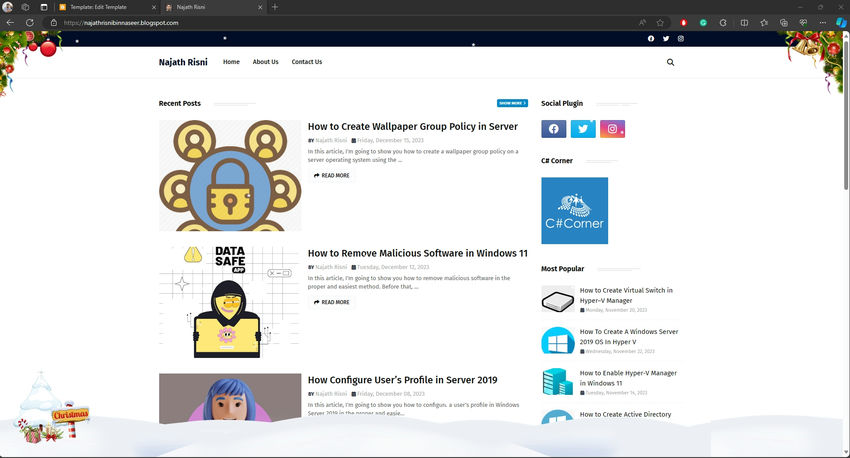Open the Instagram icon in the top bar
The height and width of the screenshot is (458, 850).
[x=681, y=38]
